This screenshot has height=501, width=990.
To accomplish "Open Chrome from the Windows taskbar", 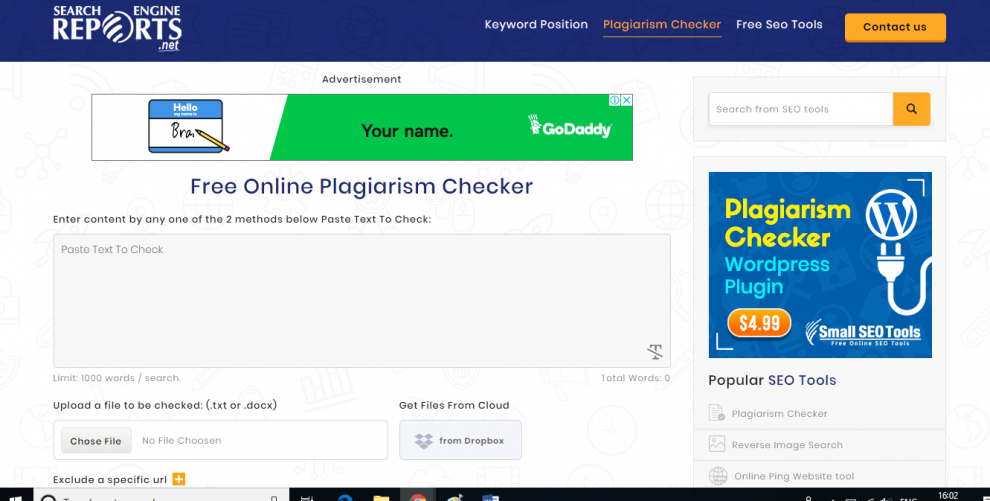I will pos(416,496).
